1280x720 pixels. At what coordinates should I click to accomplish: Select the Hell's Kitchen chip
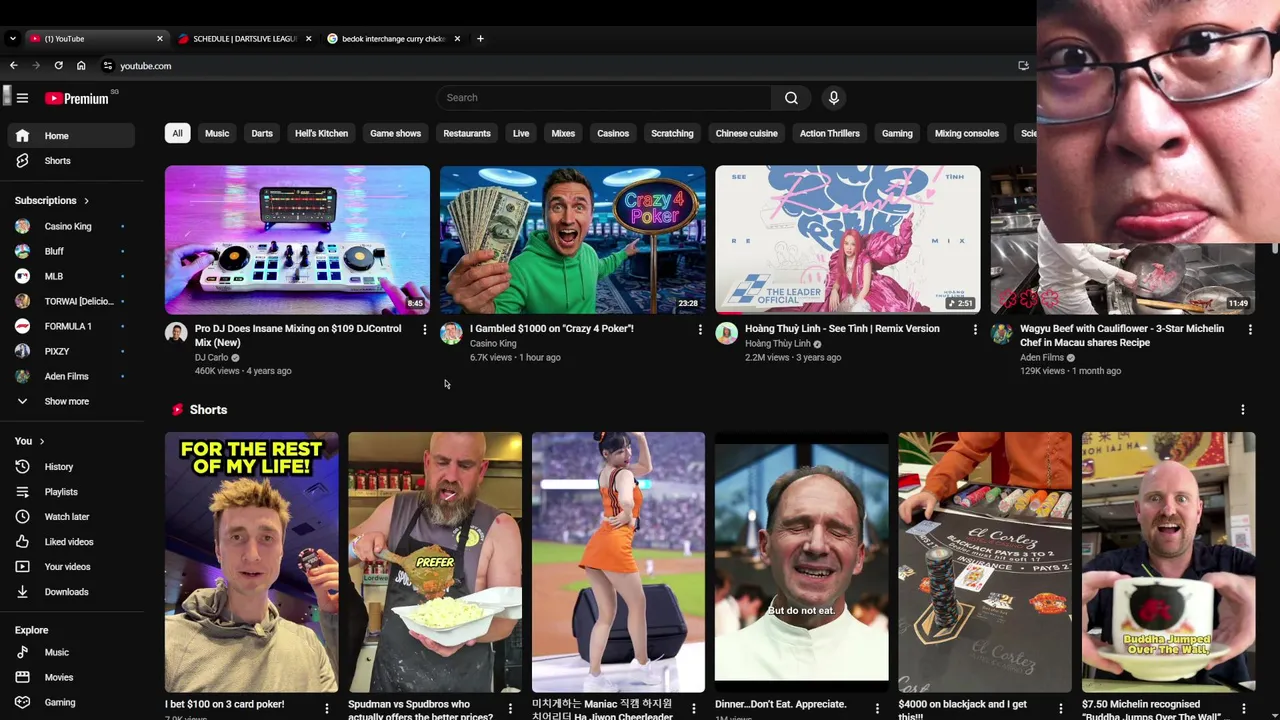coord(321,134)
